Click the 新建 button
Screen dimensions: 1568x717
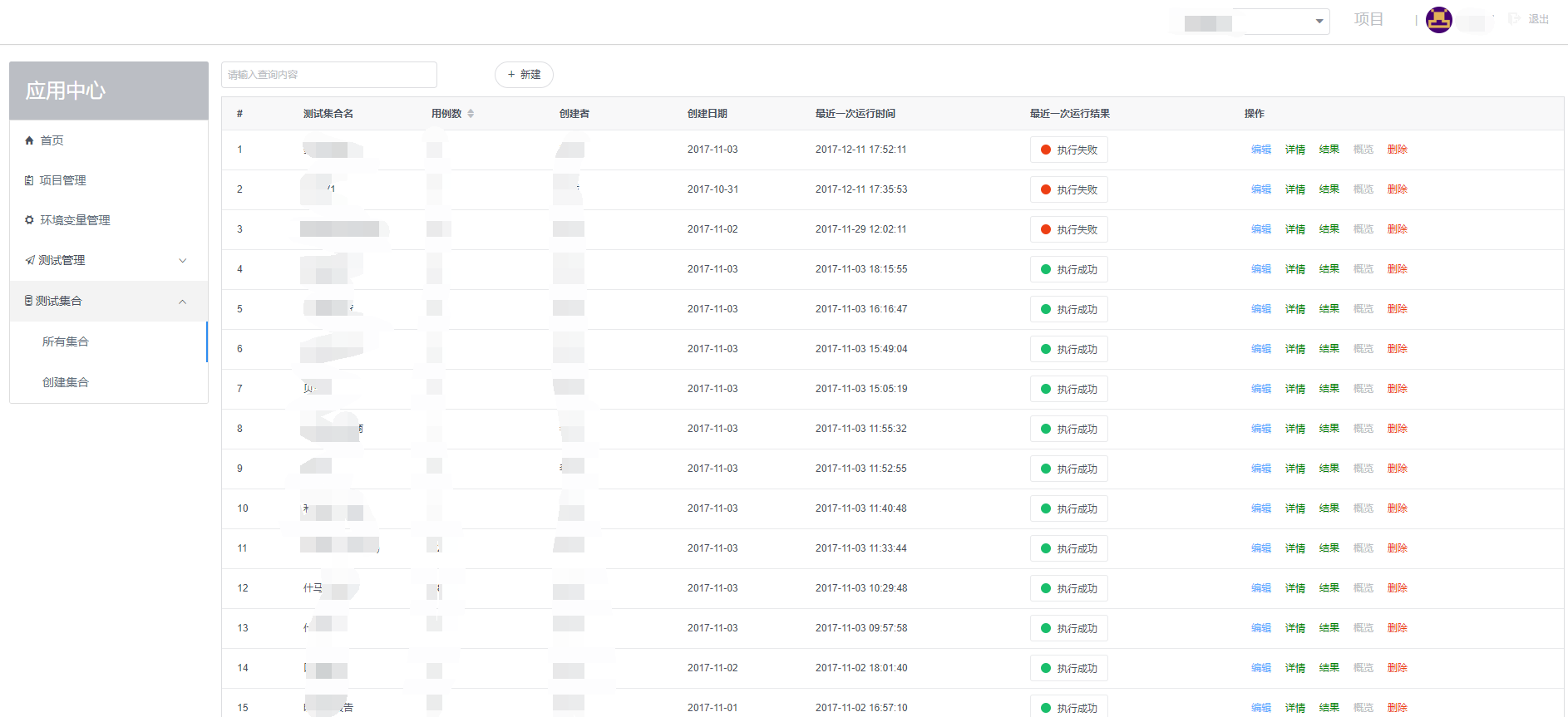(x=524, y=75)
